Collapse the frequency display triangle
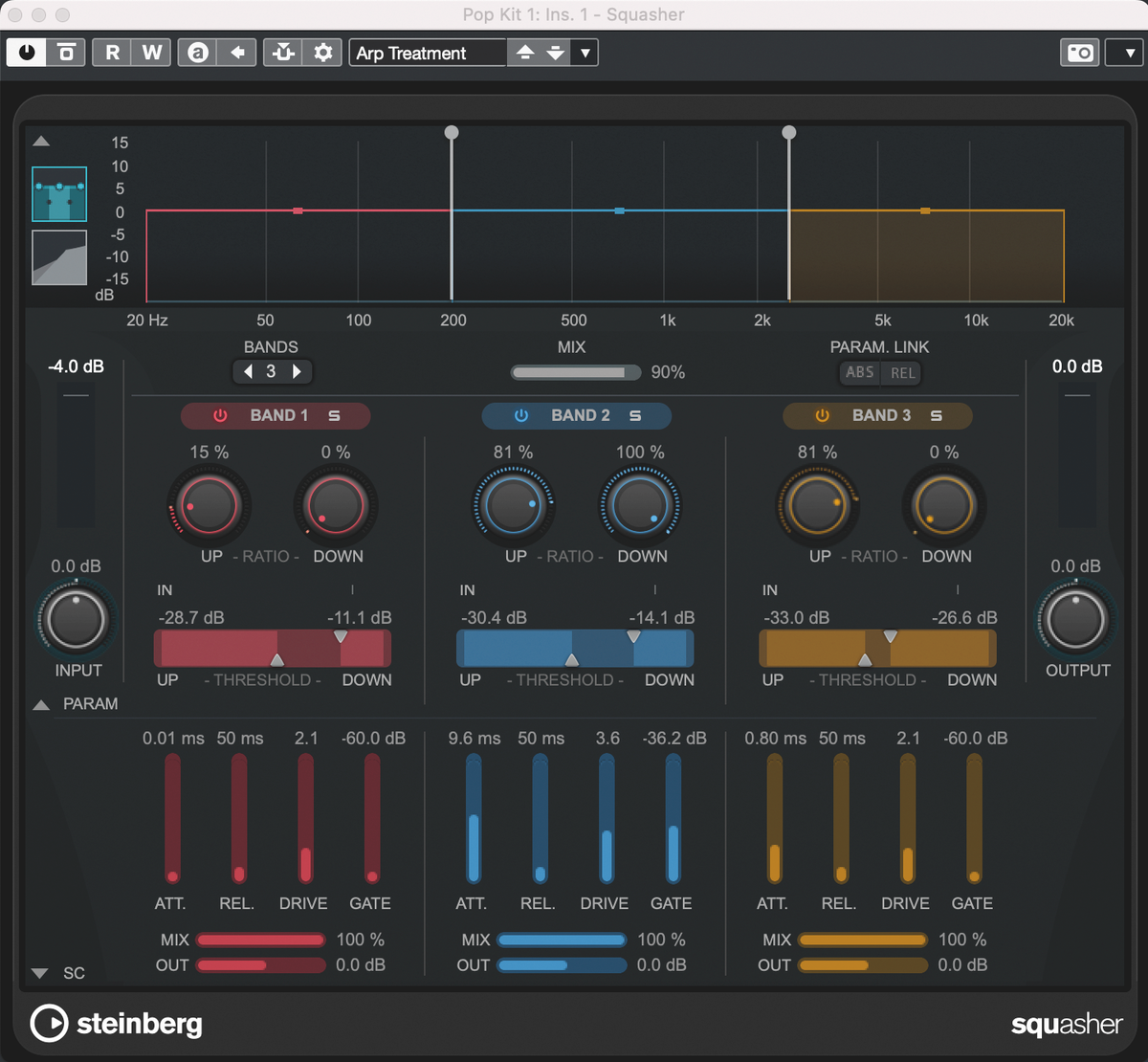Viewport: 1148px width, 1062px height. [x=41, y=142]
